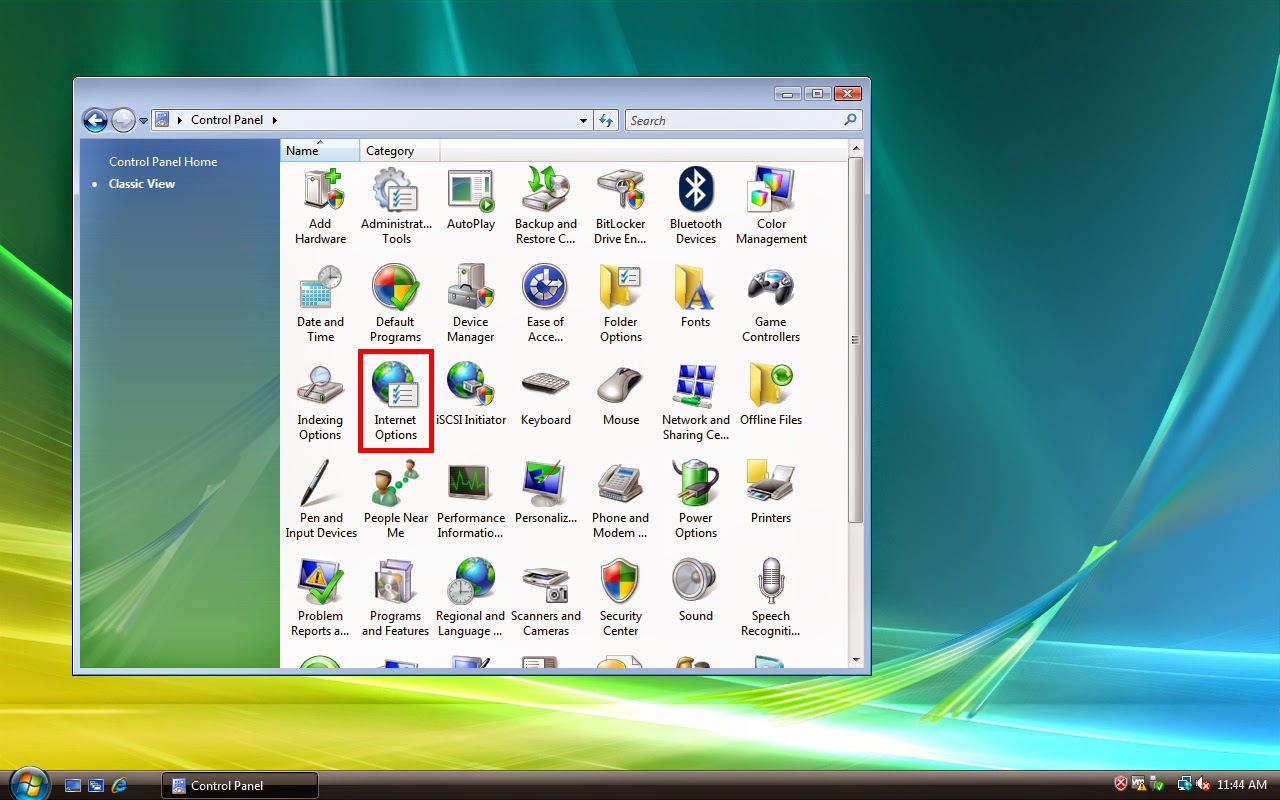Viewport: 1280px width, 800px height.
Task: Open the Printers folder
Action: tap(771, 494)
